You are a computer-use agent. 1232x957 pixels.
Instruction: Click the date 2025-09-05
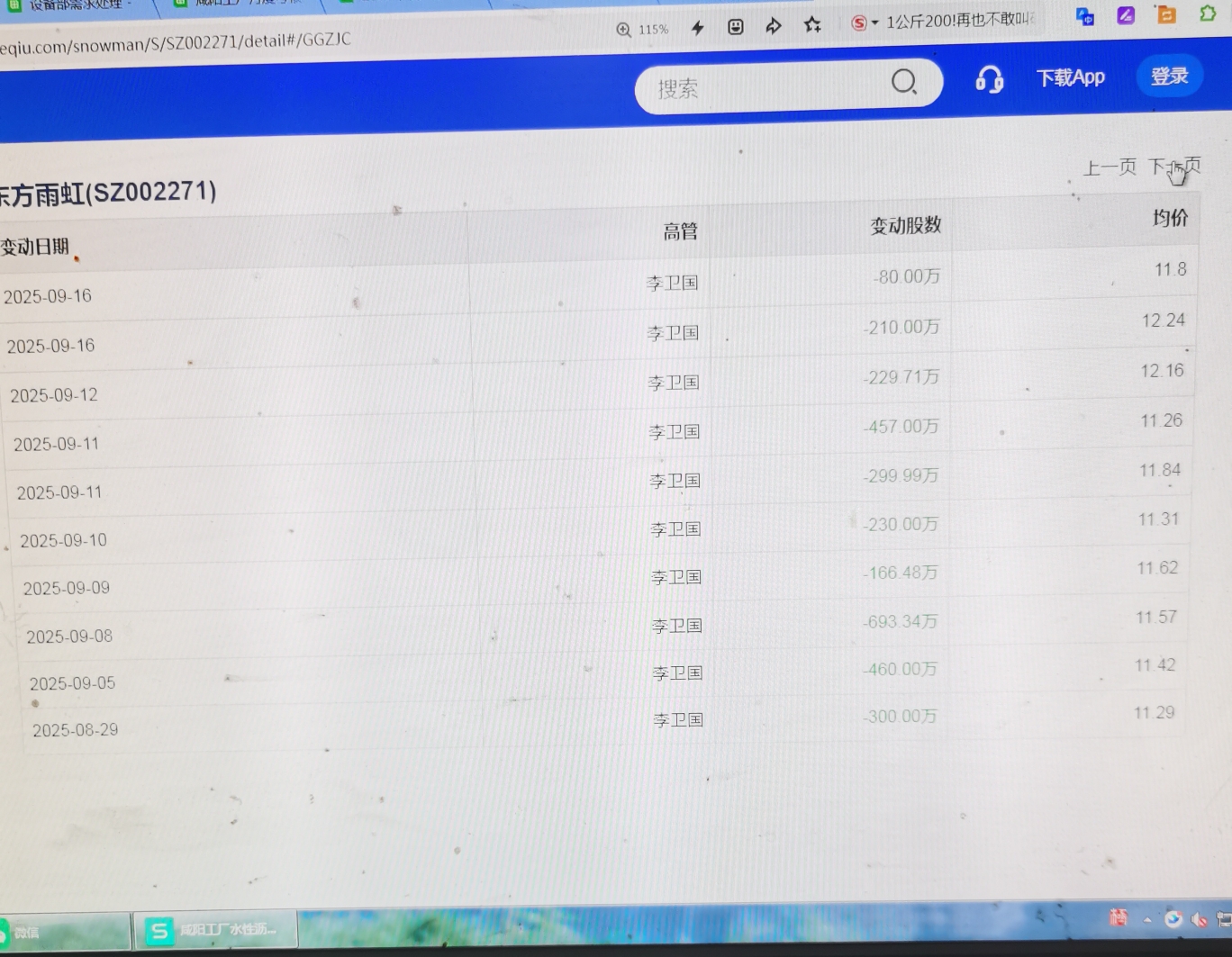pos(72,683)
